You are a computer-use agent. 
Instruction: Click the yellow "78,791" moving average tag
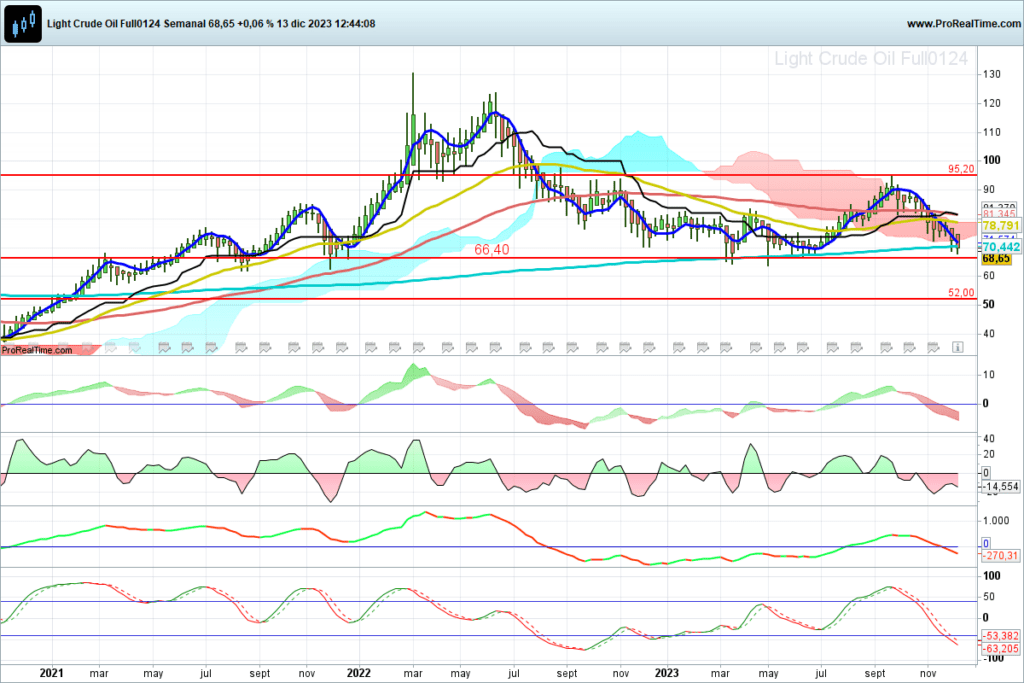1001,226
